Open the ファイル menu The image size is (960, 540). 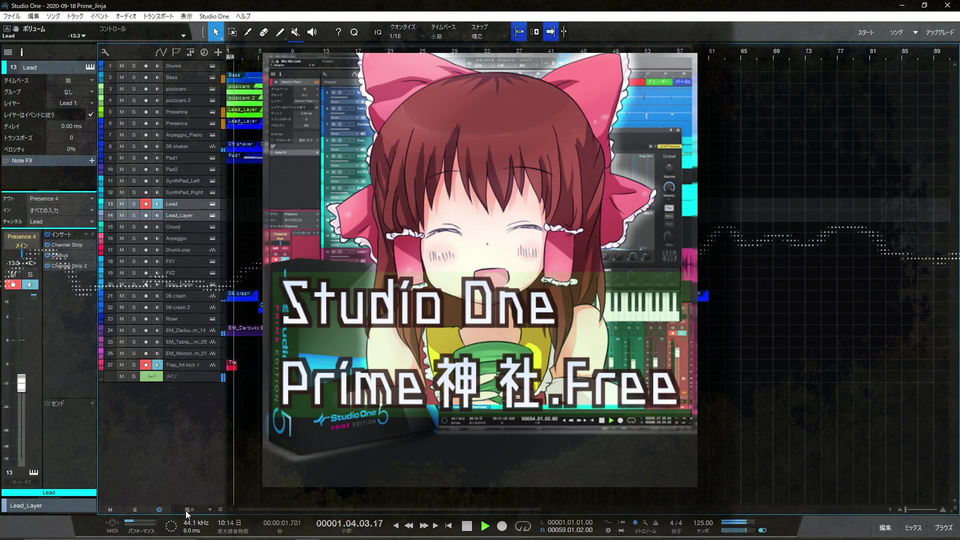pos(12,17)
